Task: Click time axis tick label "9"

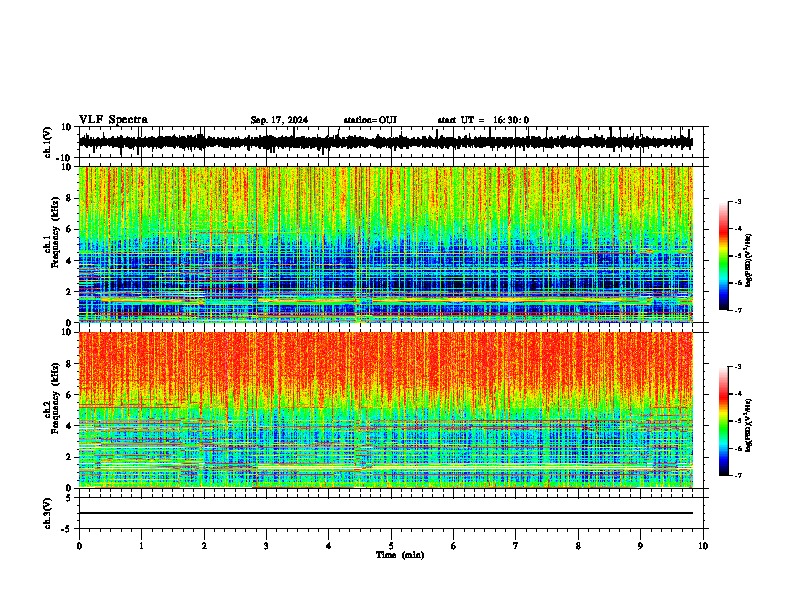Action: pos(640,546)
